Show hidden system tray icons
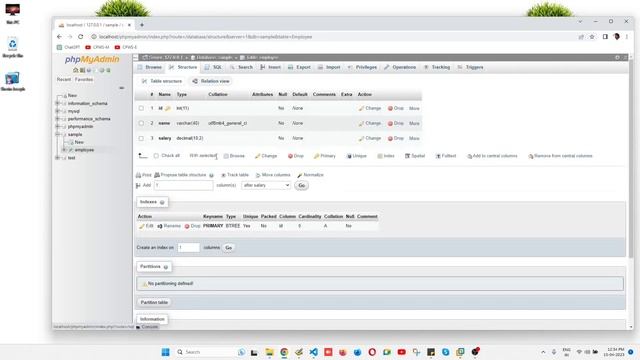The height and width of the screenshot is (360, 640). pyautogui.click(x=543, y=352)
